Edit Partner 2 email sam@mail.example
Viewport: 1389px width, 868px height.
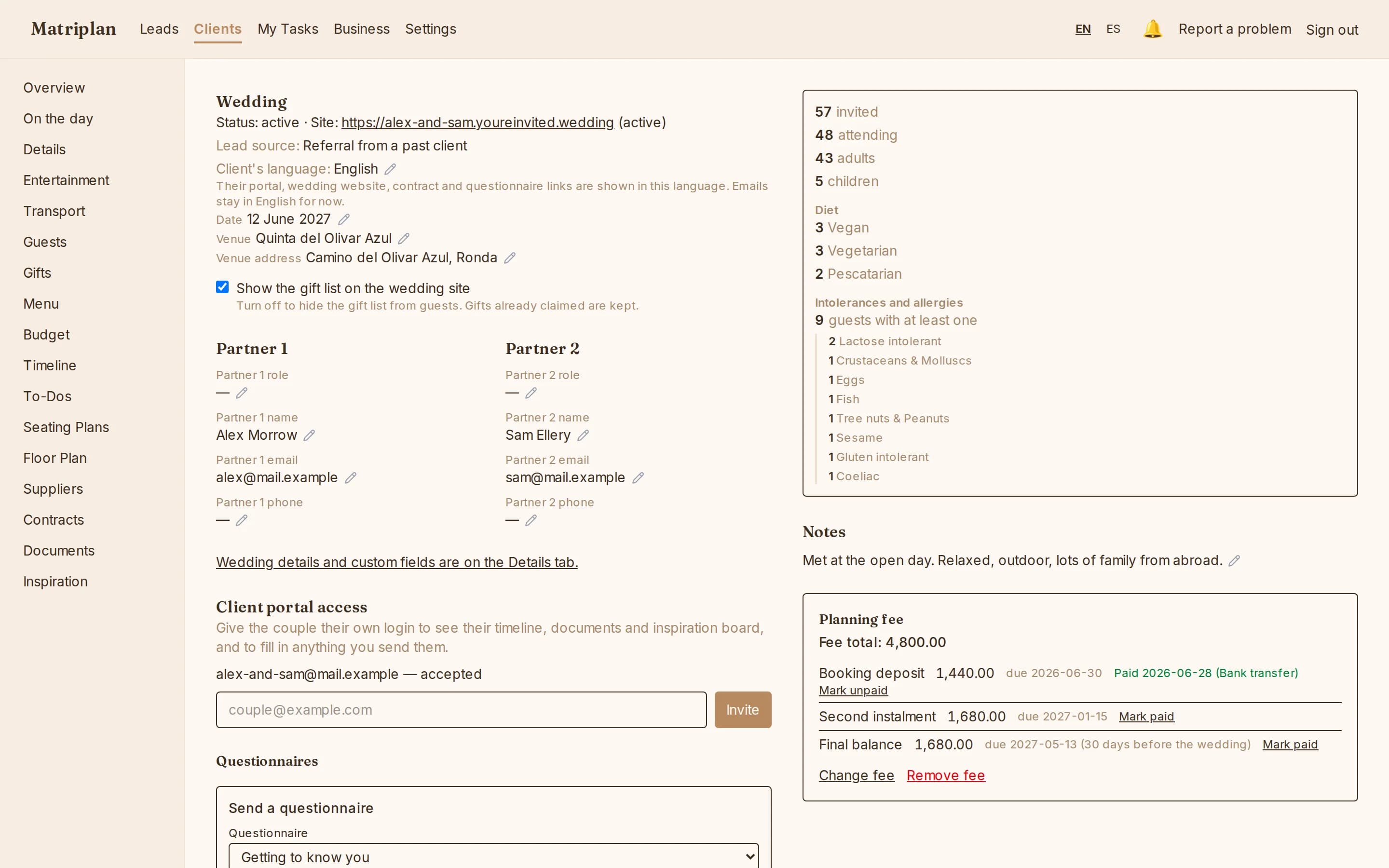638,477
